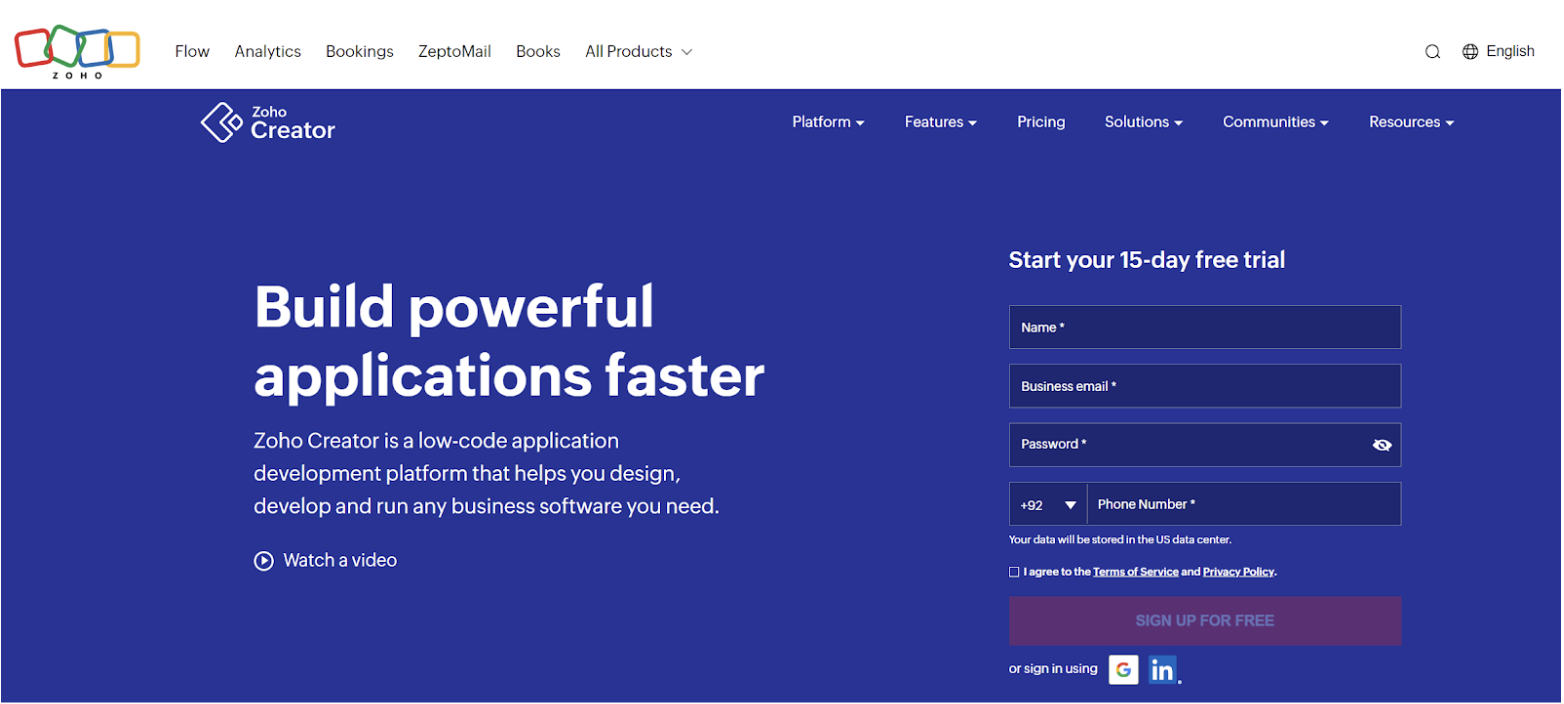Image resolution: width=1564 pixels, height=704 pixels.
Task: Open the Terms of Service link
Action: click(1136, 572)
